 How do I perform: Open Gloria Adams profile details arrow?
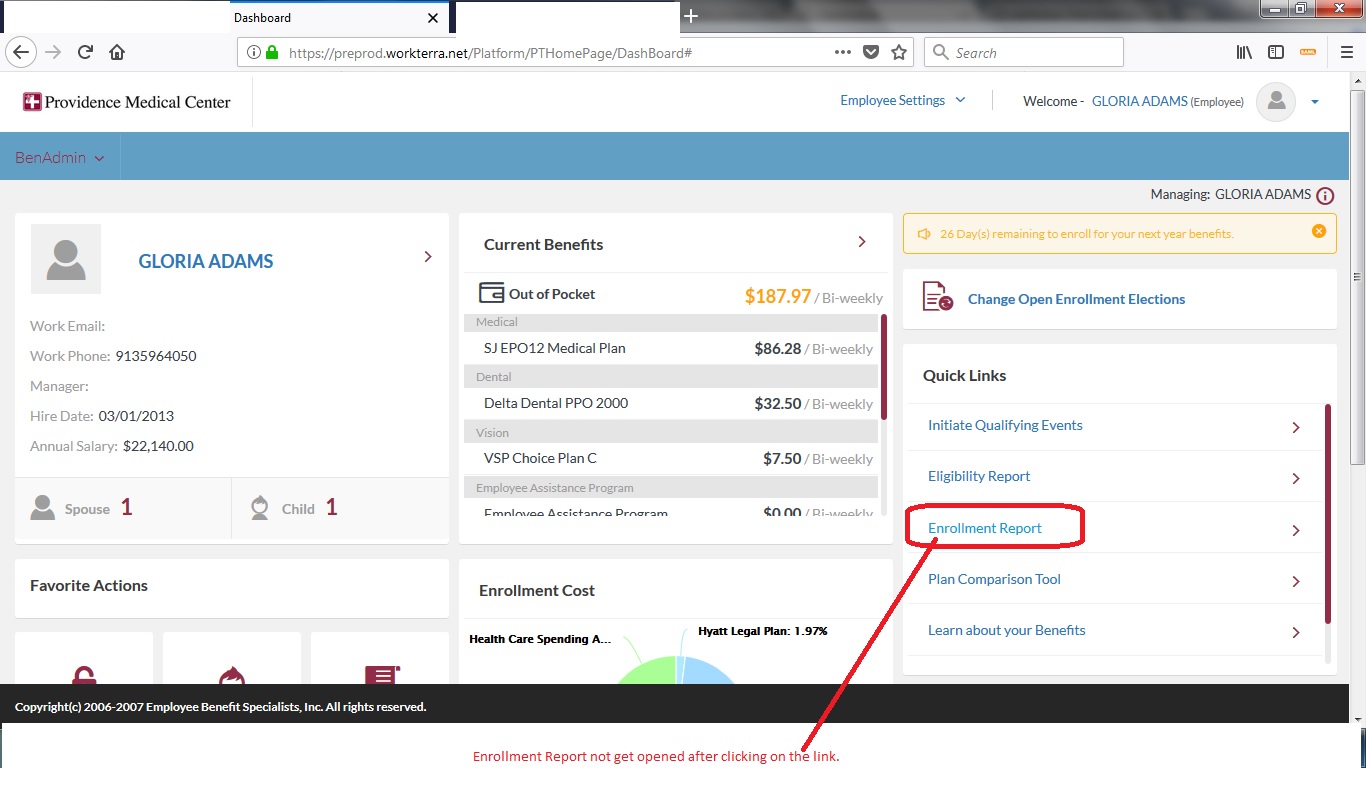click(428, 257)
